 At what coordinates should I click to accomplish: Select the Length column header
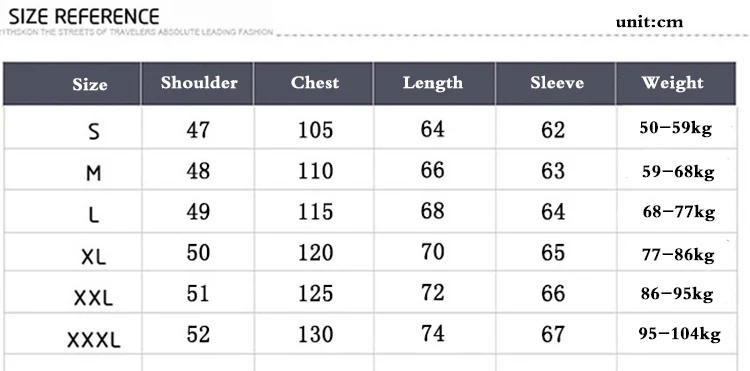coord(433,83)
